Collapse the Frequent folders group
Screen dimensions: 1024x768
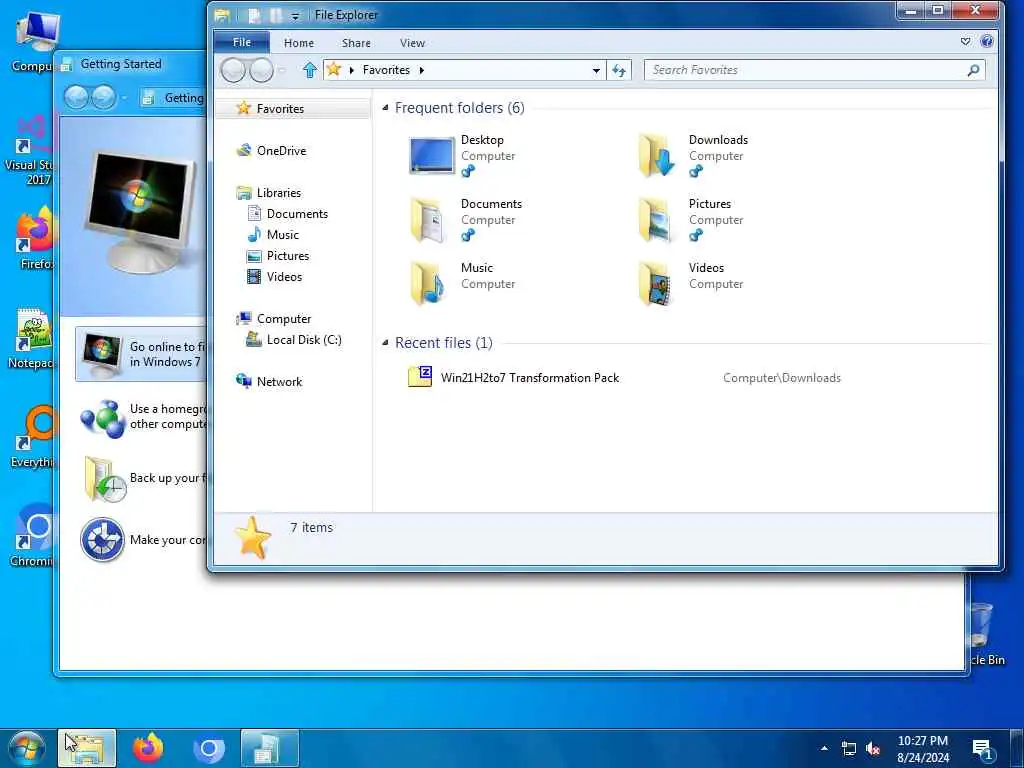click(x=385, y=108)
